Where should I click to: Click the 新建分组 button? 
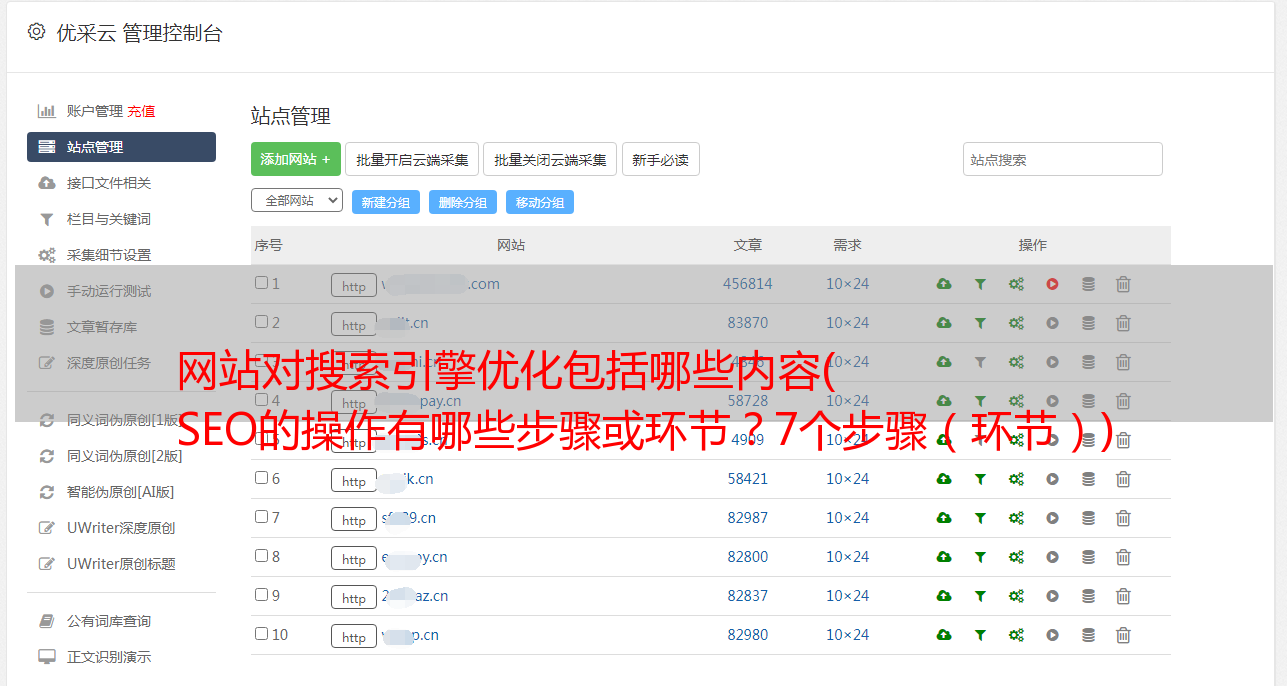click(x=386, y=202)
